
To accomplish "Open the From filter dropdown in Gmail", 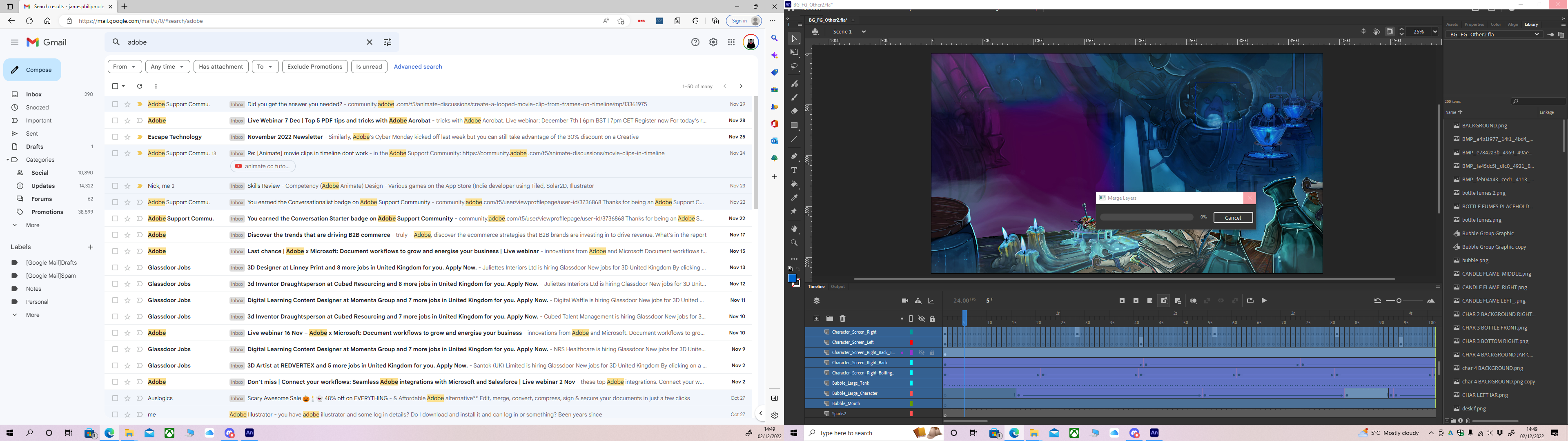I will tap(124, 67).
